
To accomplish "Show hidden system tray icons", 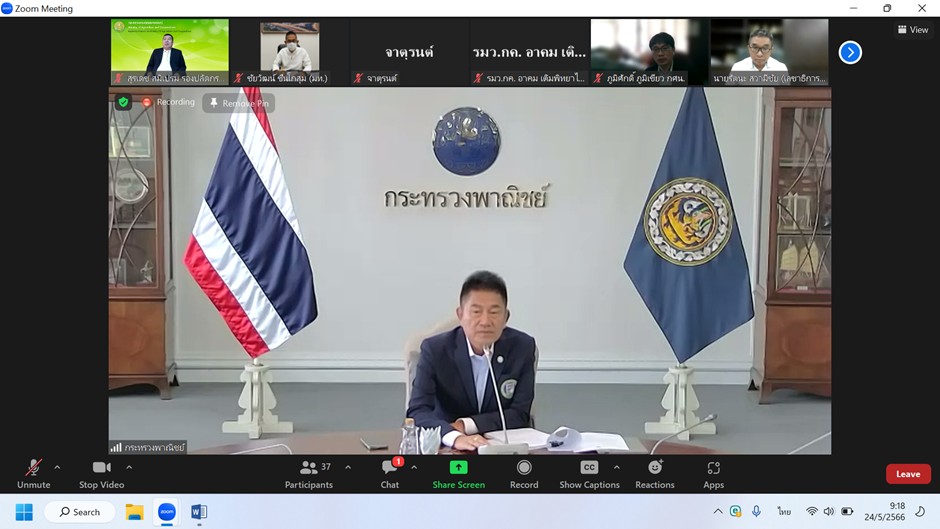I will tap(718, 512).
